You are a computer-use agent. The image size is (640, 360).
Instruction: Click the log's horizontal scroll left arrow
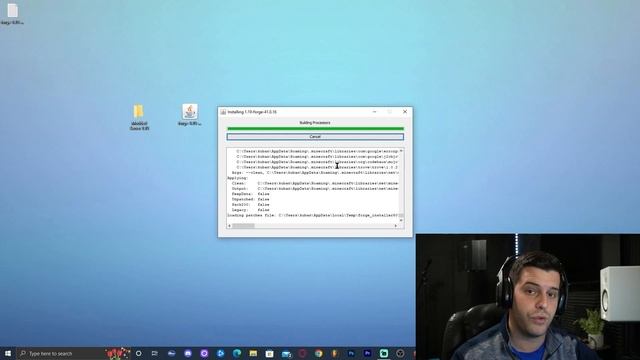[229, 226]
